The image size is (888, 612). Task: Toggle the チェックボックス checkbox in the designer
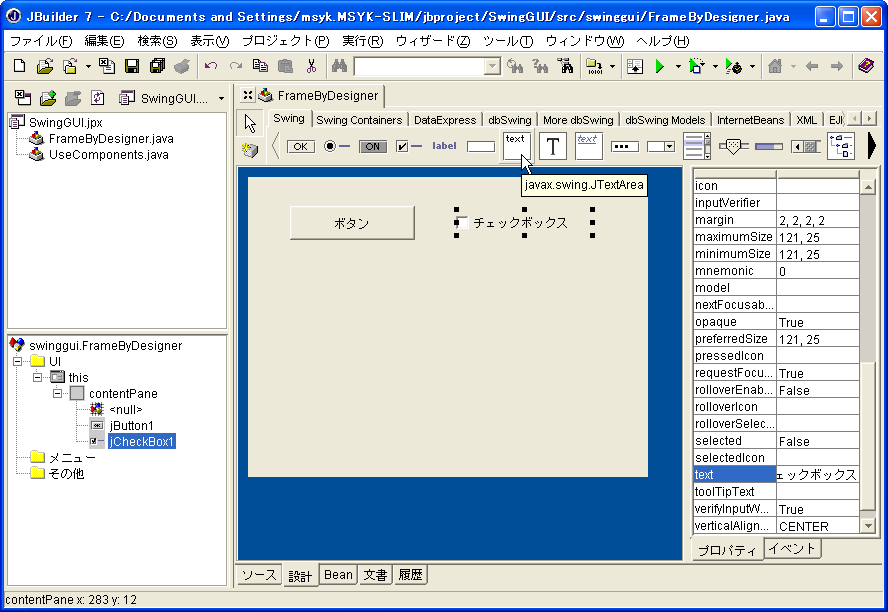462,223
